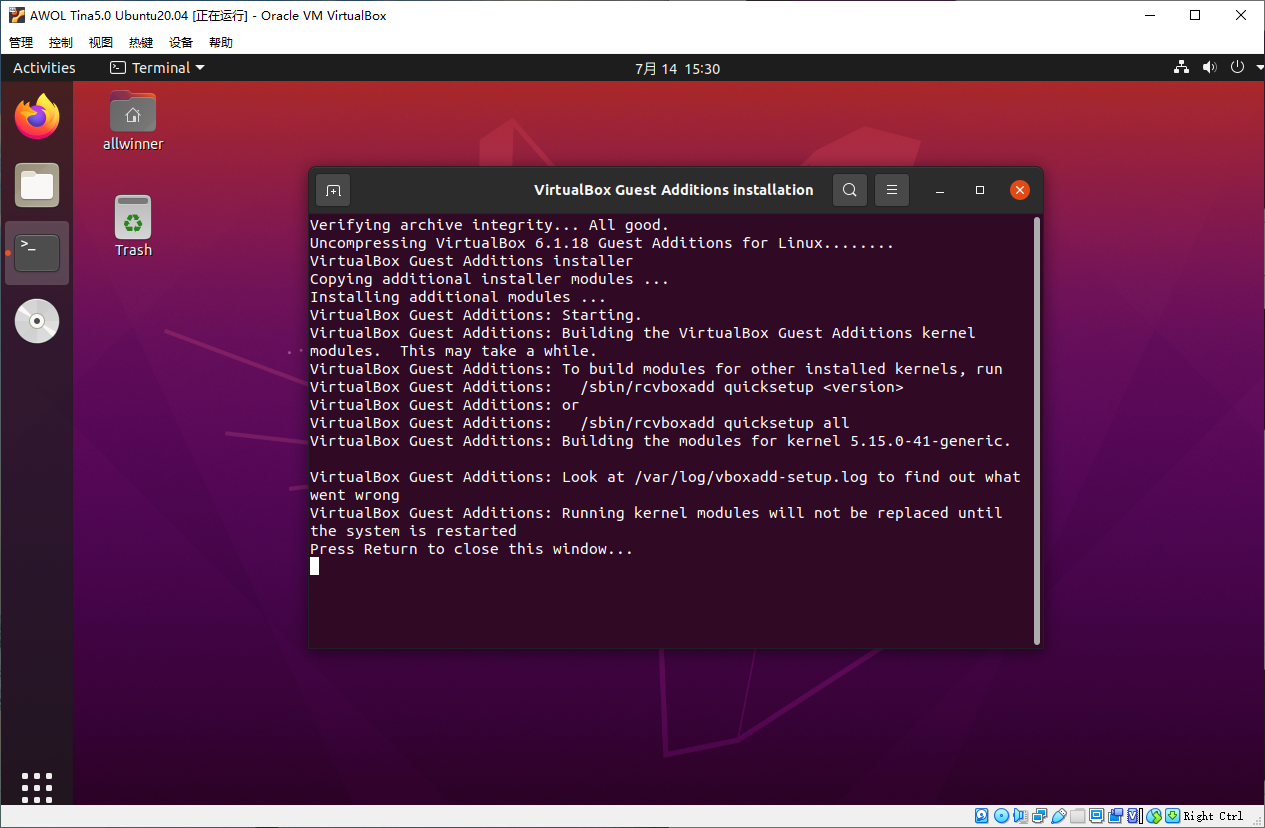Image resolution: width=1265 pixels, height=828 pixels.
Task: Click the USB device icon in VirtualBox status bar
Action: [x=1059, y=816]
